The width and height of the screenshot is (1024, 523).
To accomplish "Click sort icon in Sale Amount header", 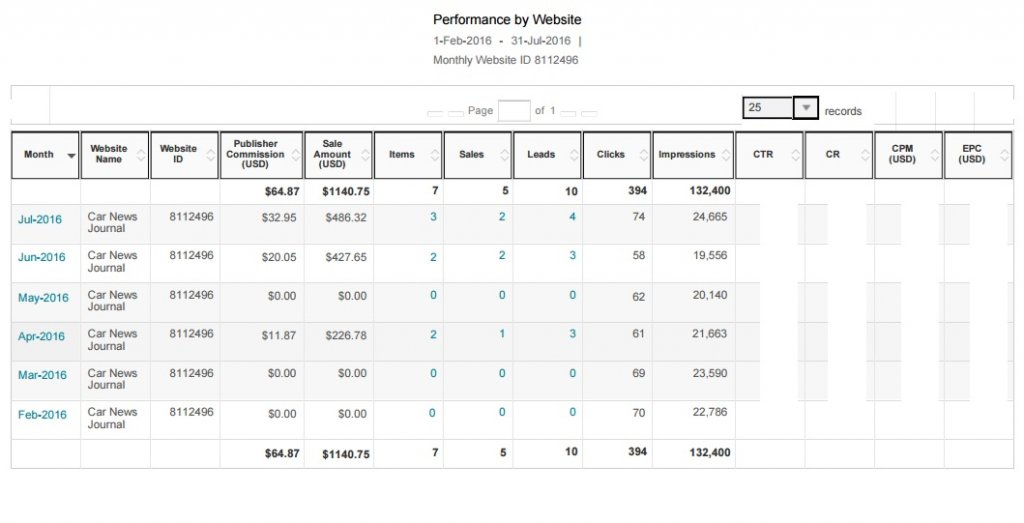I will (x=365, y=155).
